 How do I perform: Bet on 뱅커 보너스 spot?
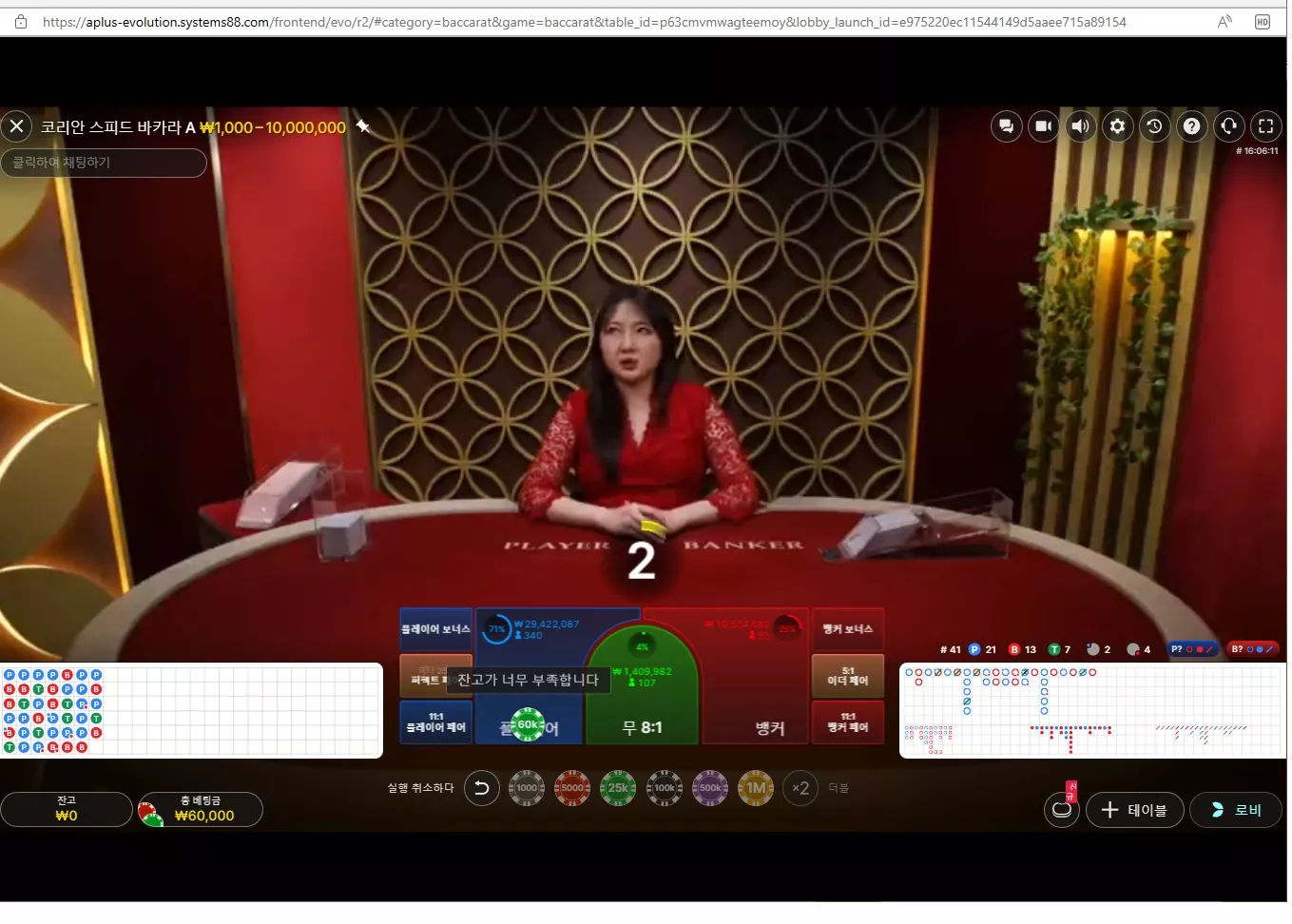848,629
